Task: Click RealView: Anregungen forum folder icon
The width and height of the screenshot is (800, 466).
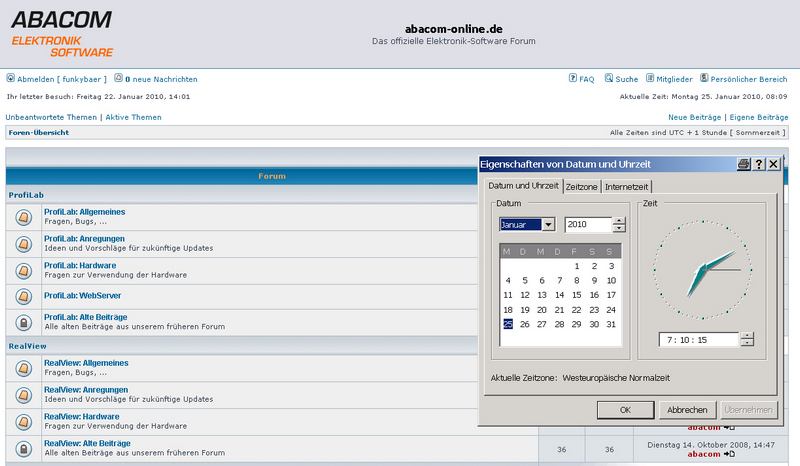Action: (23, 395)
